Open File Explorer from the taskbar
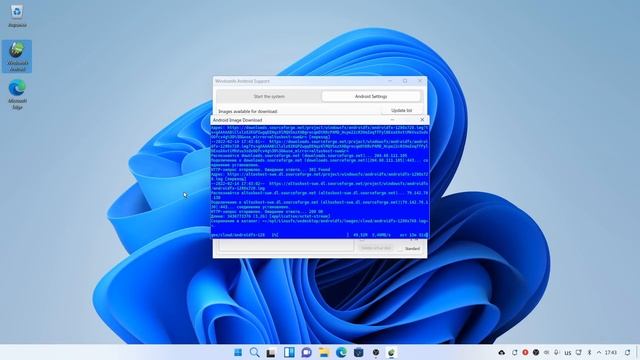This screenshot has height=360, width=640. (324, 352)
